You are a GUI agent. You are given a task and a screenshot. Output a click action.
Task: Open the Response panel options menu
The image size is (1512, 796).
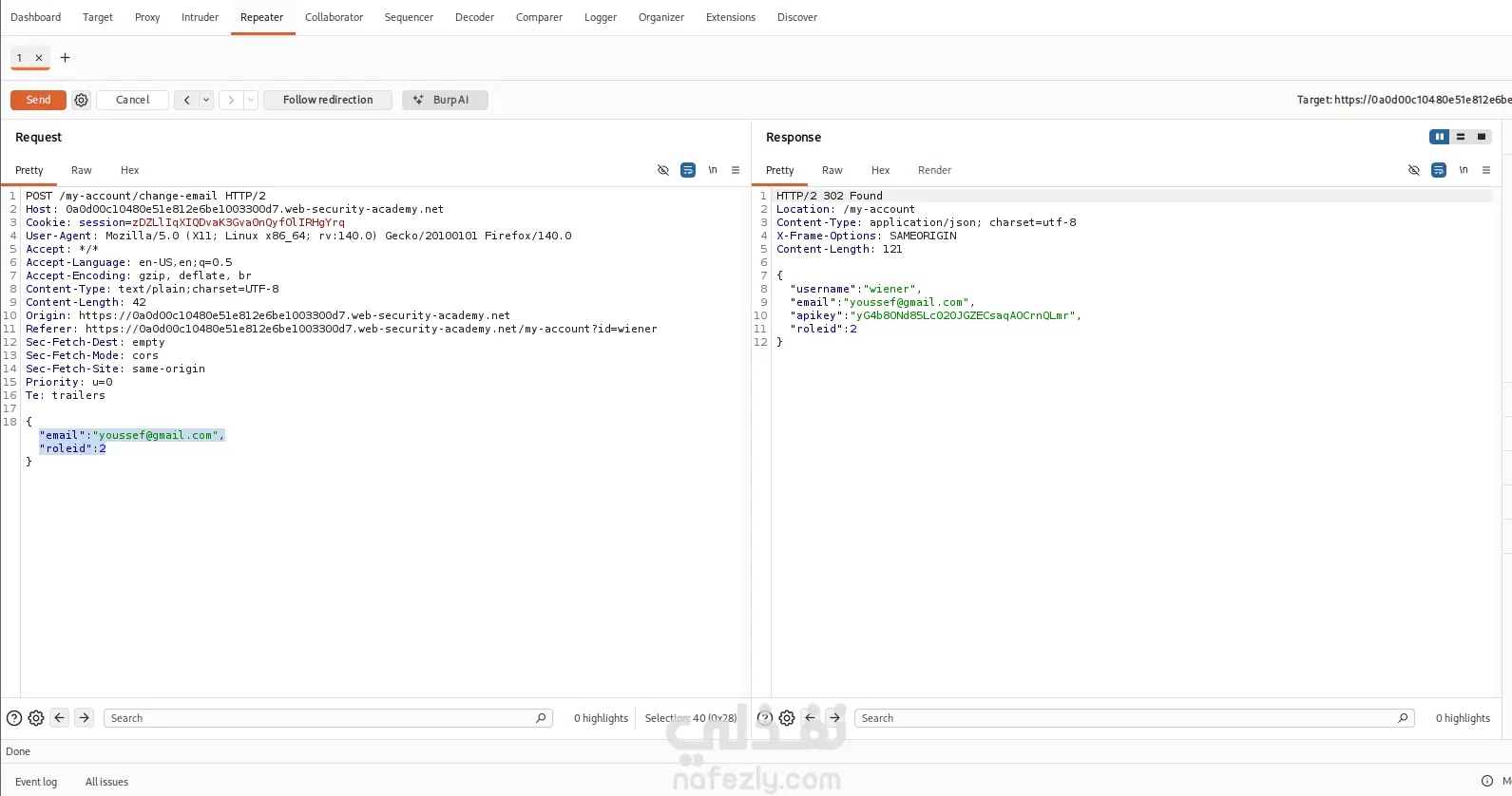[x=1486, y=170]
